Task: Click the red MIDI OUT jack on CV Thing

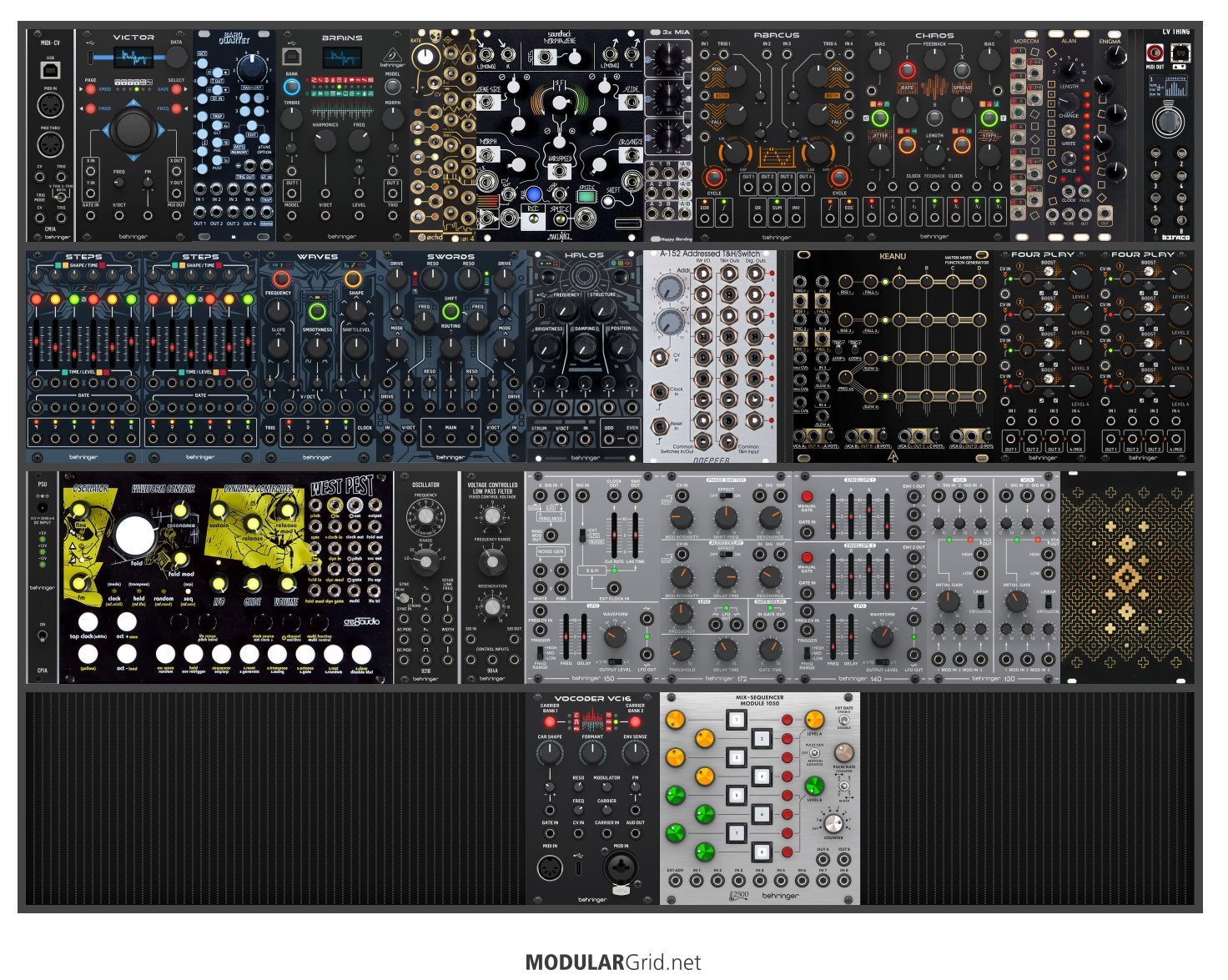Action: [1156, 54]
